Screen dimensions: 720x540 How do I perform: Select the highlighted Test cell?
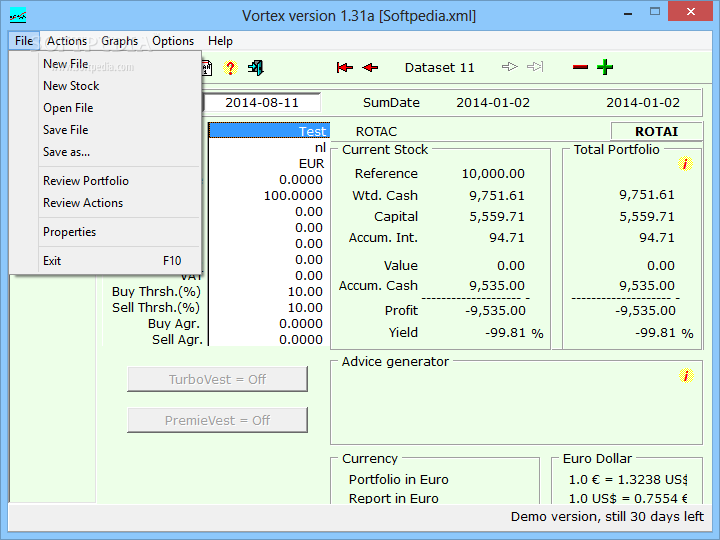pos(269,131)
